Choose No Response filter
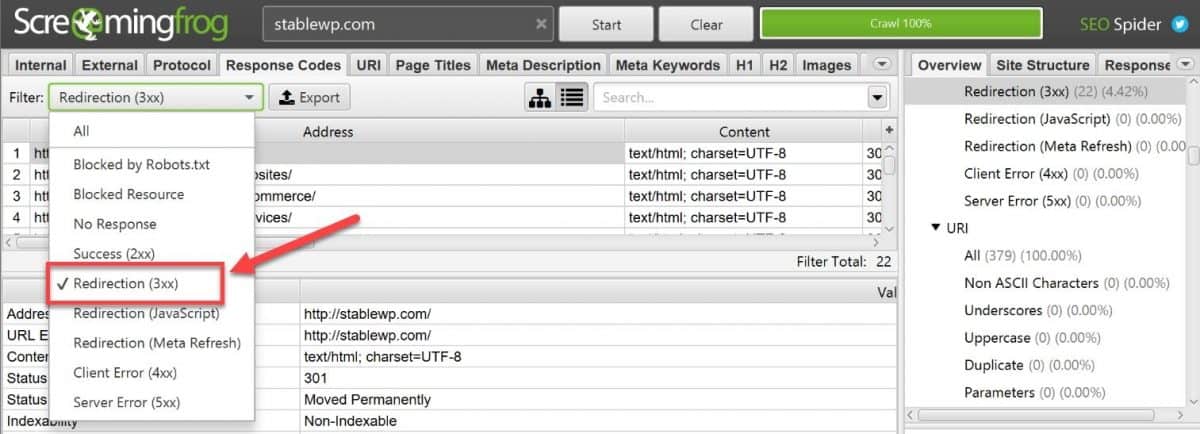This screenshot has width=1200, height=434. click(x=151, y=224)
